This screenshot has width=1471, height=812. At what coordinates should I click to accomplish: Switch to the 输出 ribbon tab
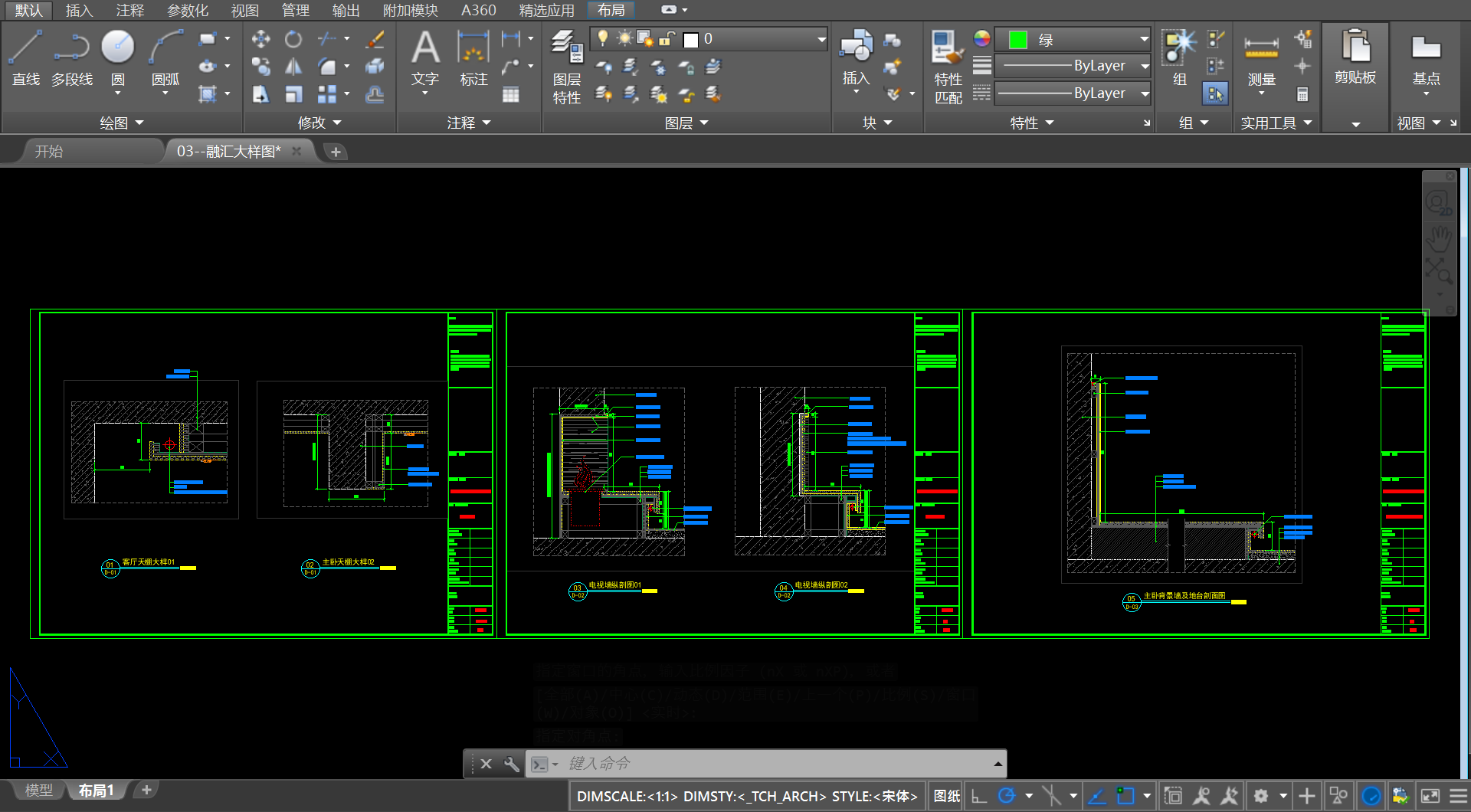[346, 10]
